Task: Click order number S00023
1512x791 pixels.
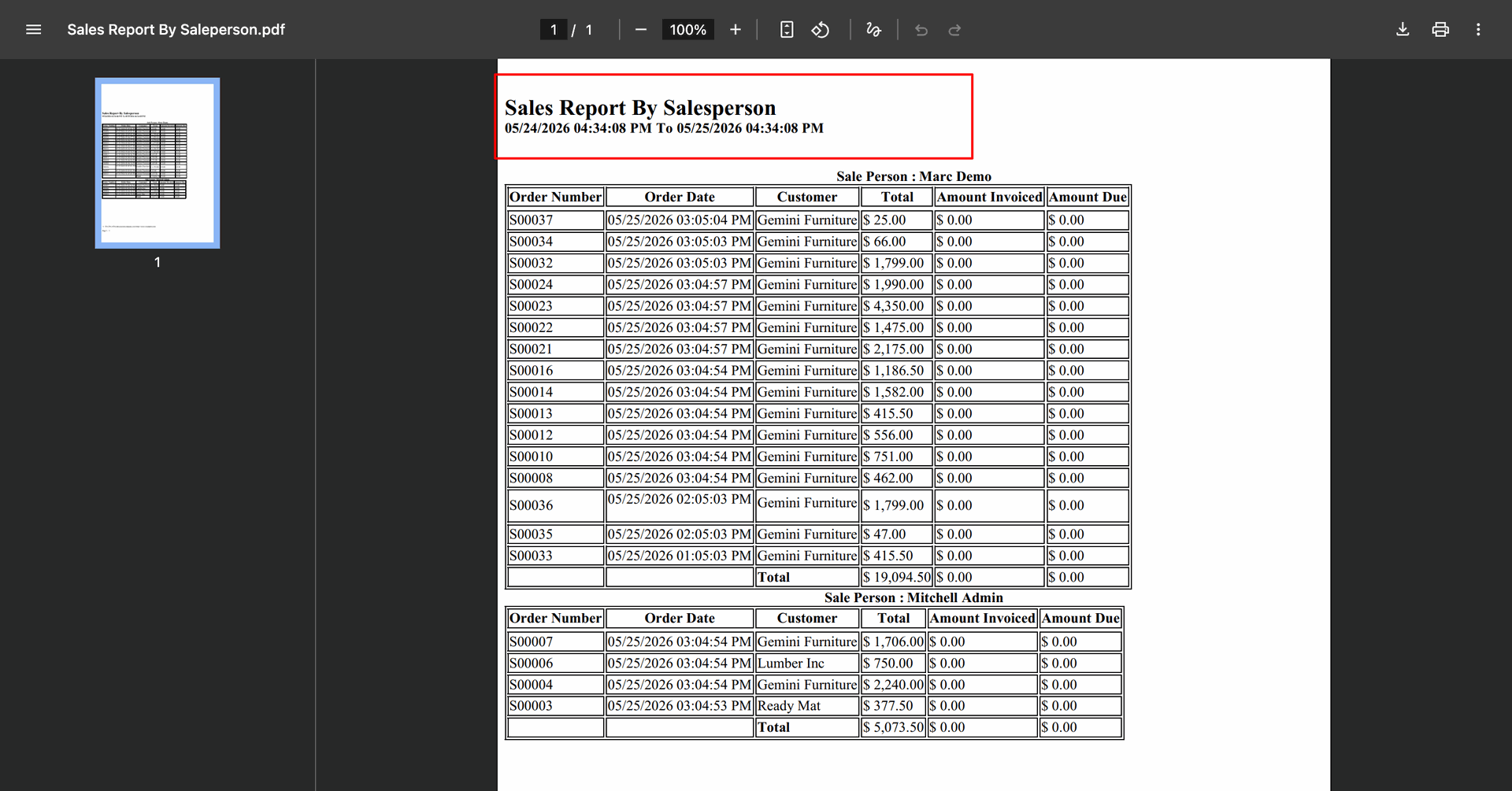Action: point(532,306)
